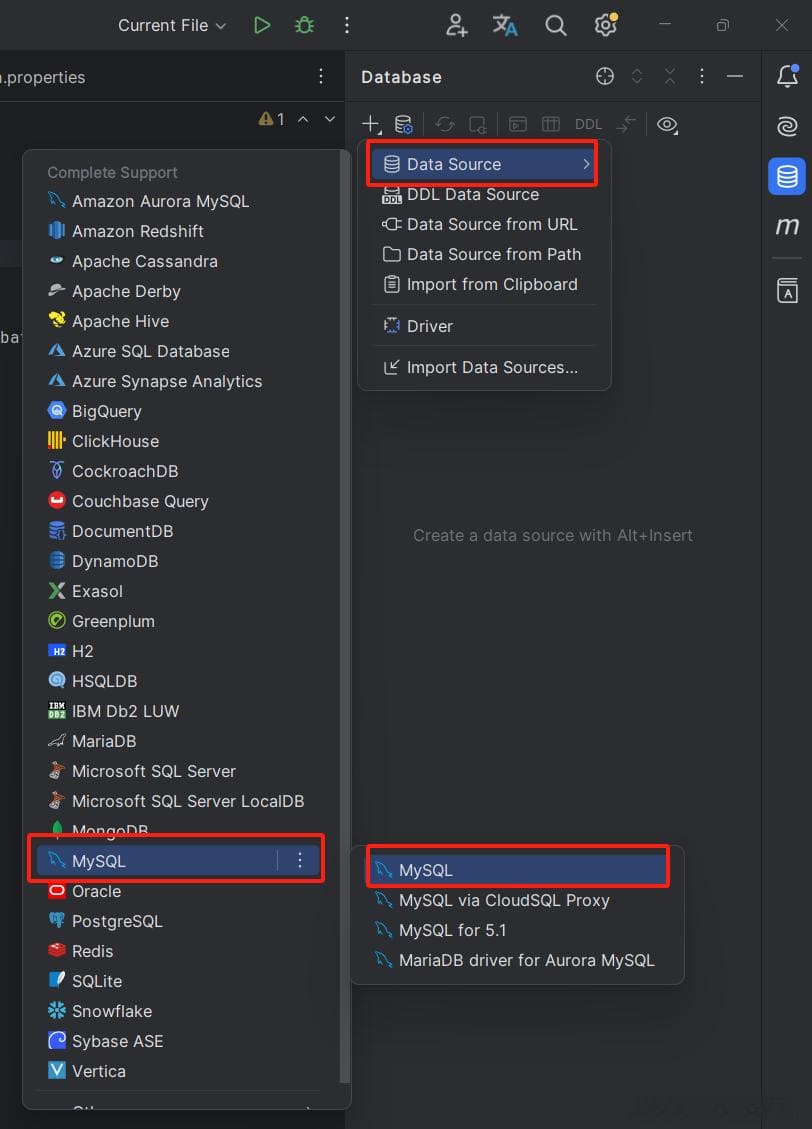Screen dimensions: 812x1129
Task: Click the arrow icon right of DDL
Action: coord(626,125)
